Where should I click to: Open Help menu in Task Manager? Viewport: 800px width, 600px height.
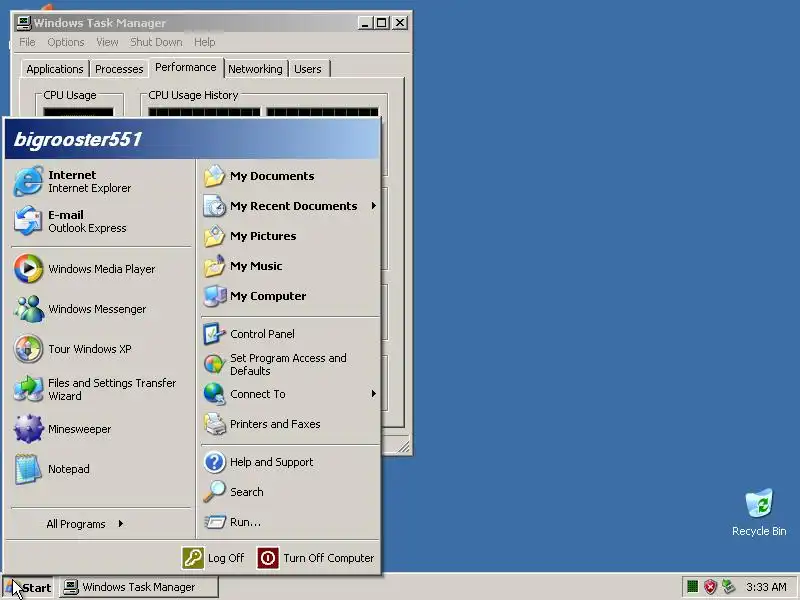[x=204, y=42]
